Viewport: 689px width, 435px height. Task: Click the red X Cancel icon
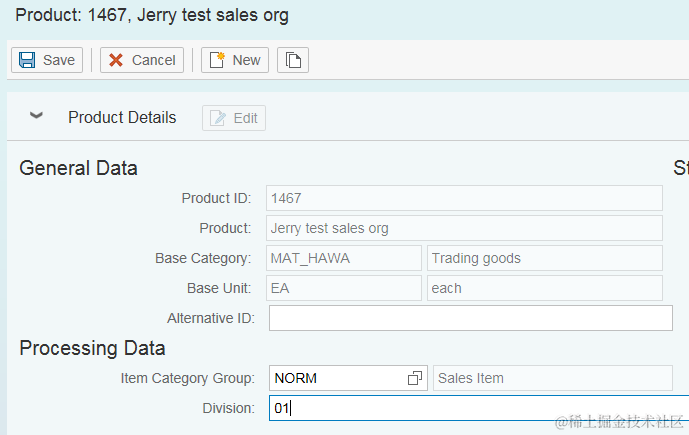[x=117, y=60]
